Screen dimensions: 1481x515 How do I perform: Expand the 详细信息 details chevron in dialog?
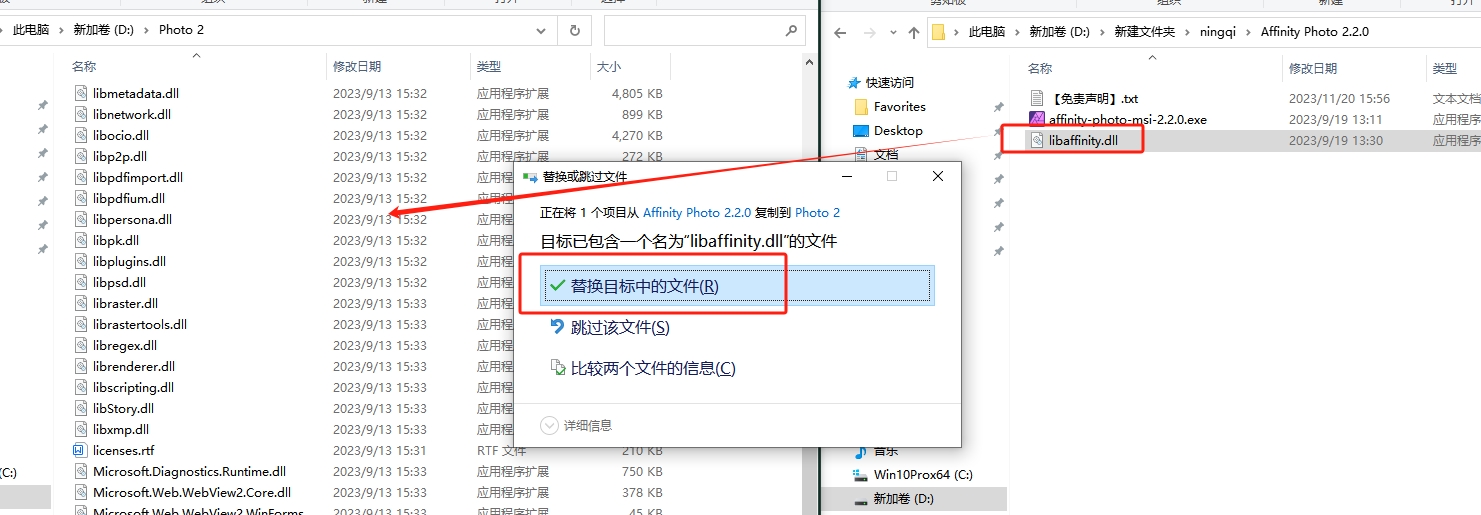[549, 425]
